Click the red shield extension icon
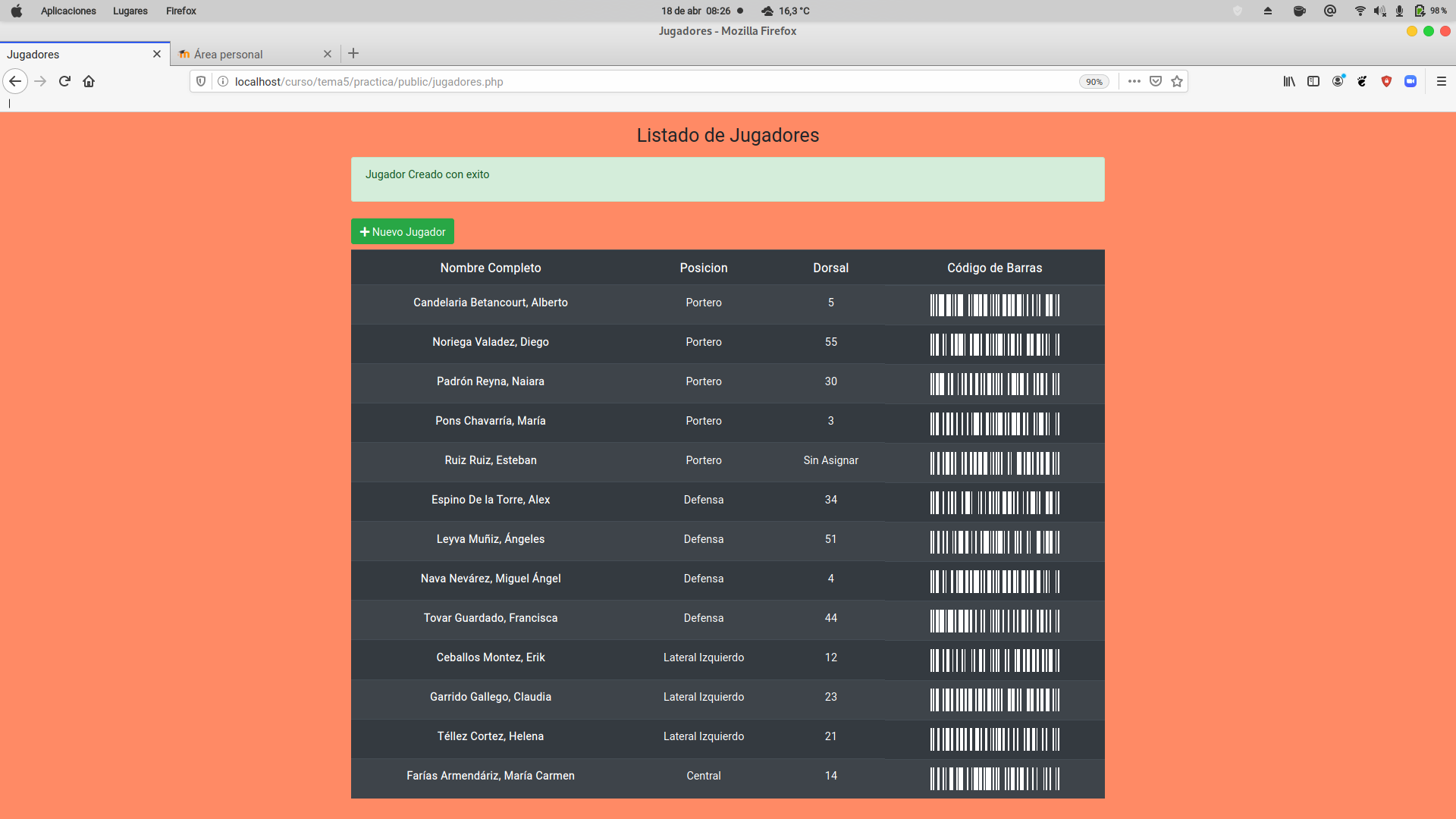 [1386, 81]
